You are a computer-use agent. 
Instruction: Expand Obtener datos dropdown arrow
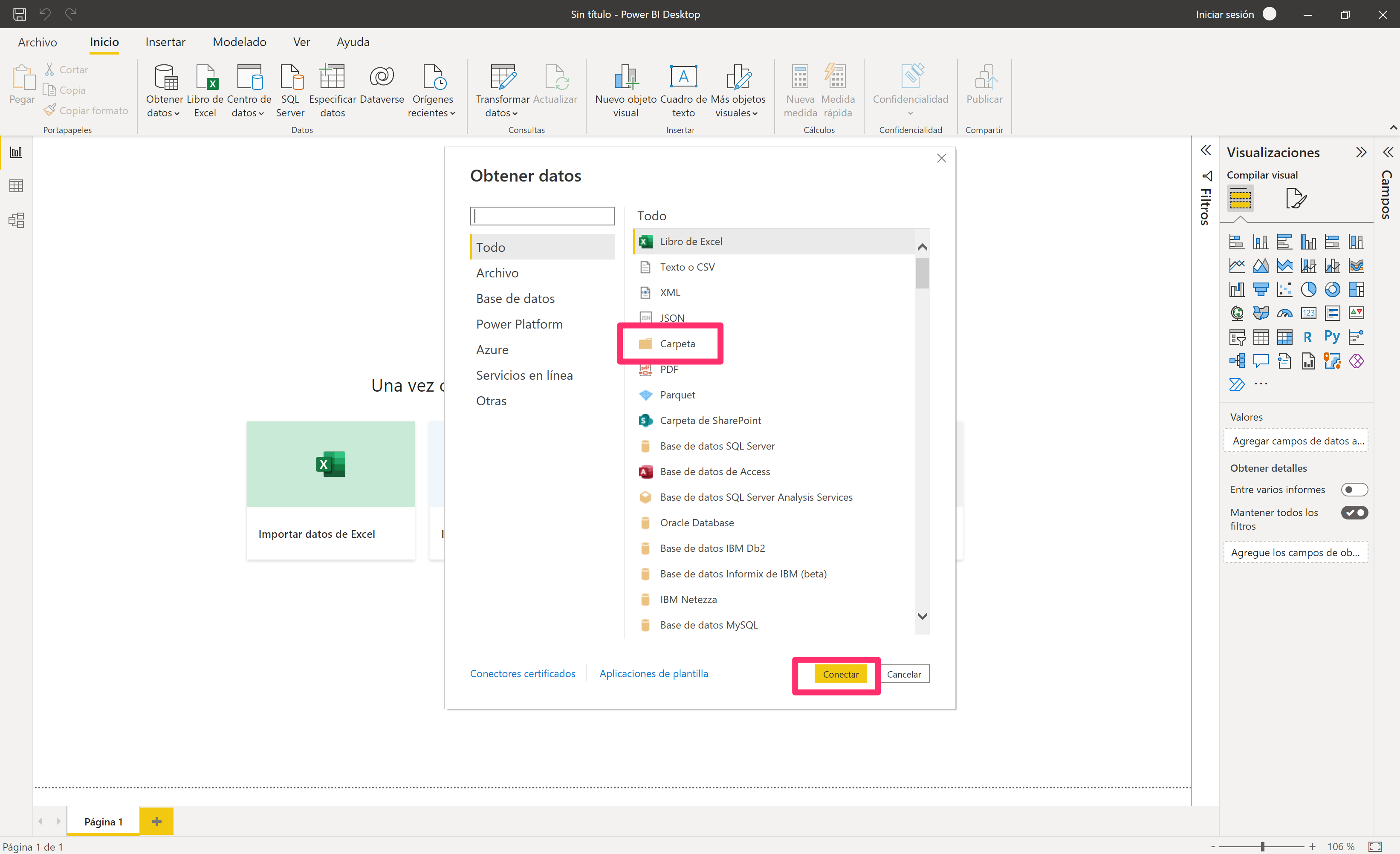tap(176, 113)
